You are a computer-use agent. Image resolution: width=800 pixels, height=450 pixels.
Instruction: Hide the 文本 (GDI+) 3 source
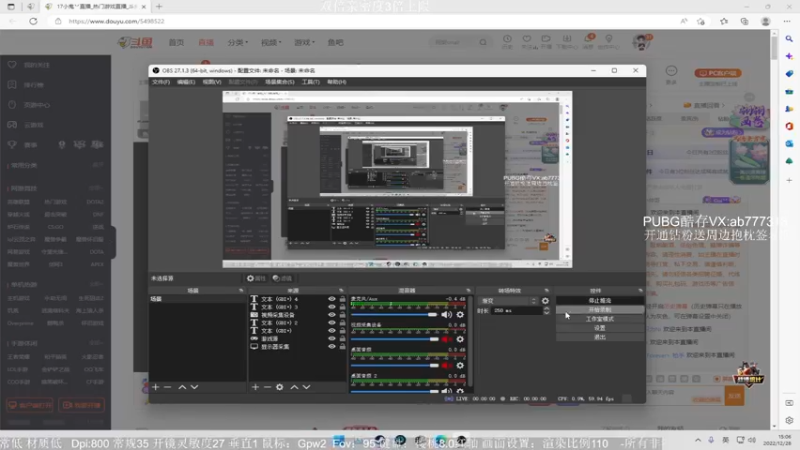click(332, 307)
